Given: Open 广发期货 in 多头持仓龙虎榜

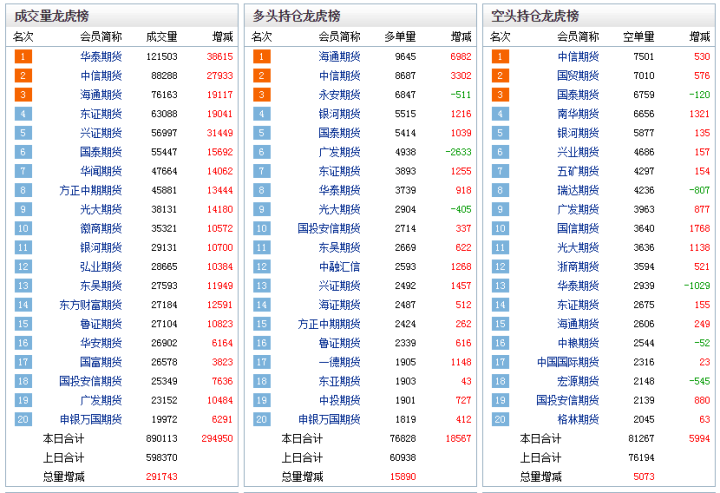Looking at the screenshot, I should 339,152.
